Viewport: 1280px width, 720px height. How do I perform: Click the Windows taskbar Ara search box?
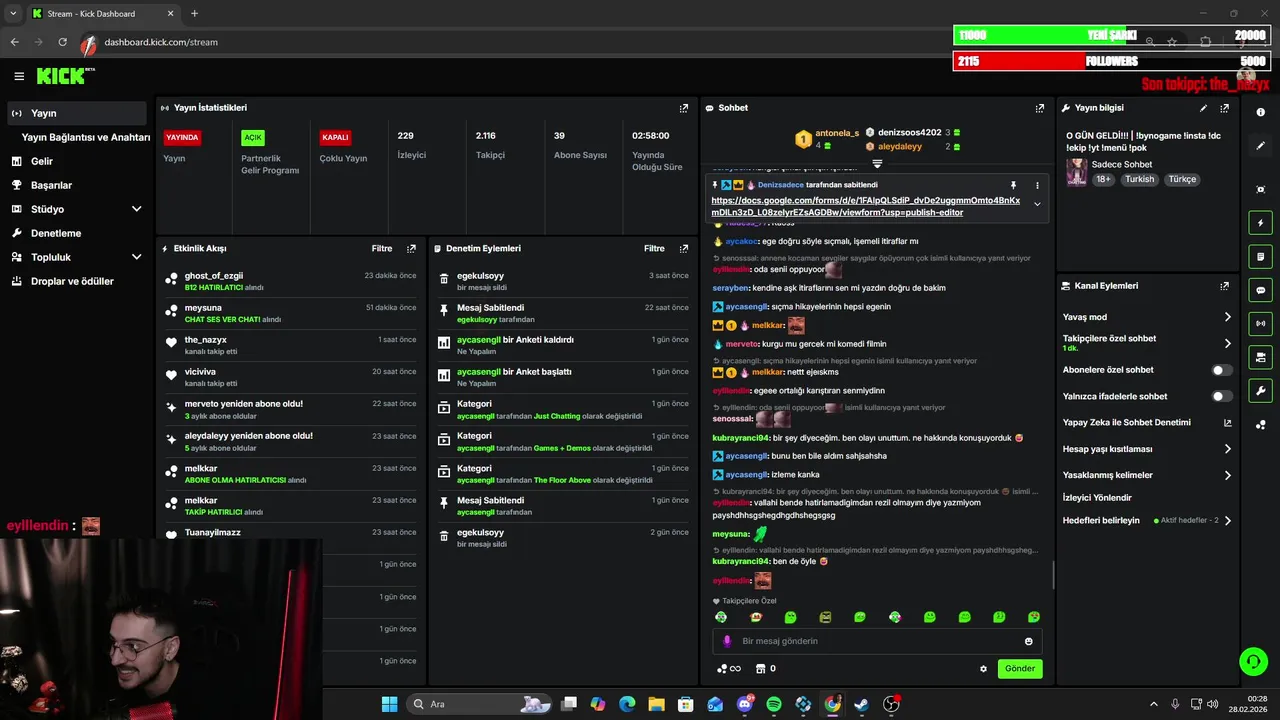pos(480,704)
